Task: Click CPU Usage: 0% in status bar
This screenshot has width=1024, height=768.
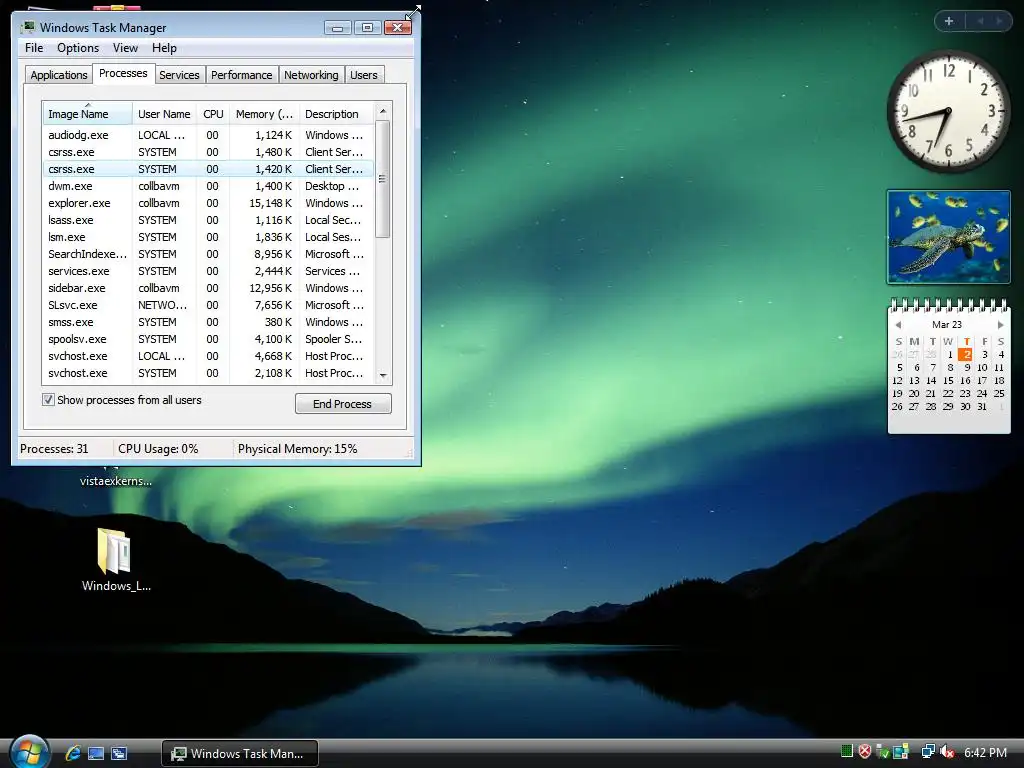Action: (x=158, y=449)
